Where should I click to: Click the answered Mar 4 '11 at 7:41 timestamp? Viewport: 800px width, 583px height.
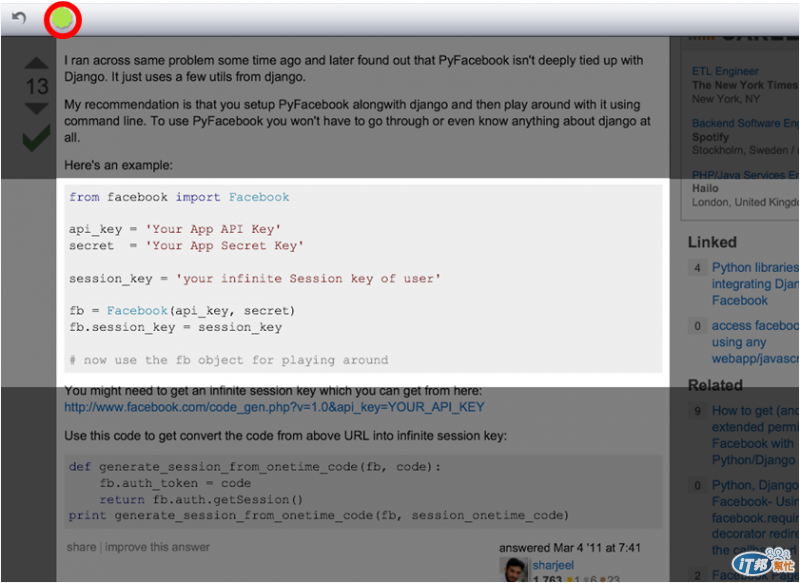[x=569, y=548]
